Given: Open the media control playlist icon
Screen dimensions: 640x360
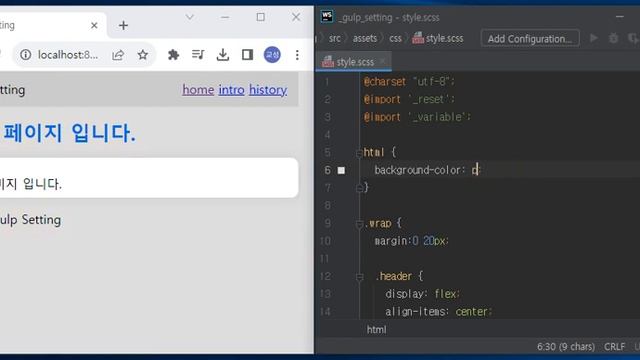Looking at the screenshot, I should pos(198,55).
